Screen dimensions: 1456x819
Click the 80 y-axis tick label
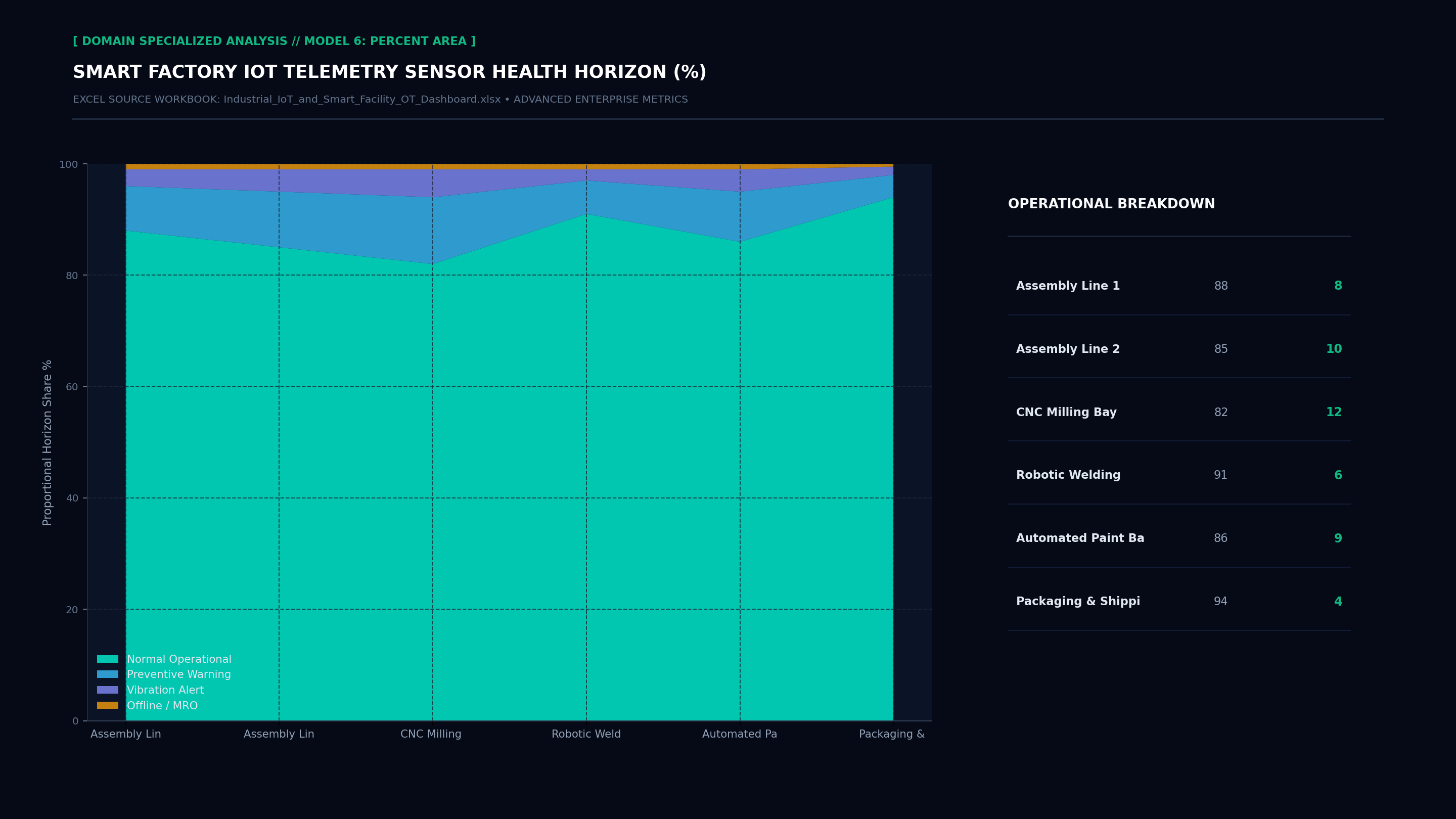[x=72, y=276]
